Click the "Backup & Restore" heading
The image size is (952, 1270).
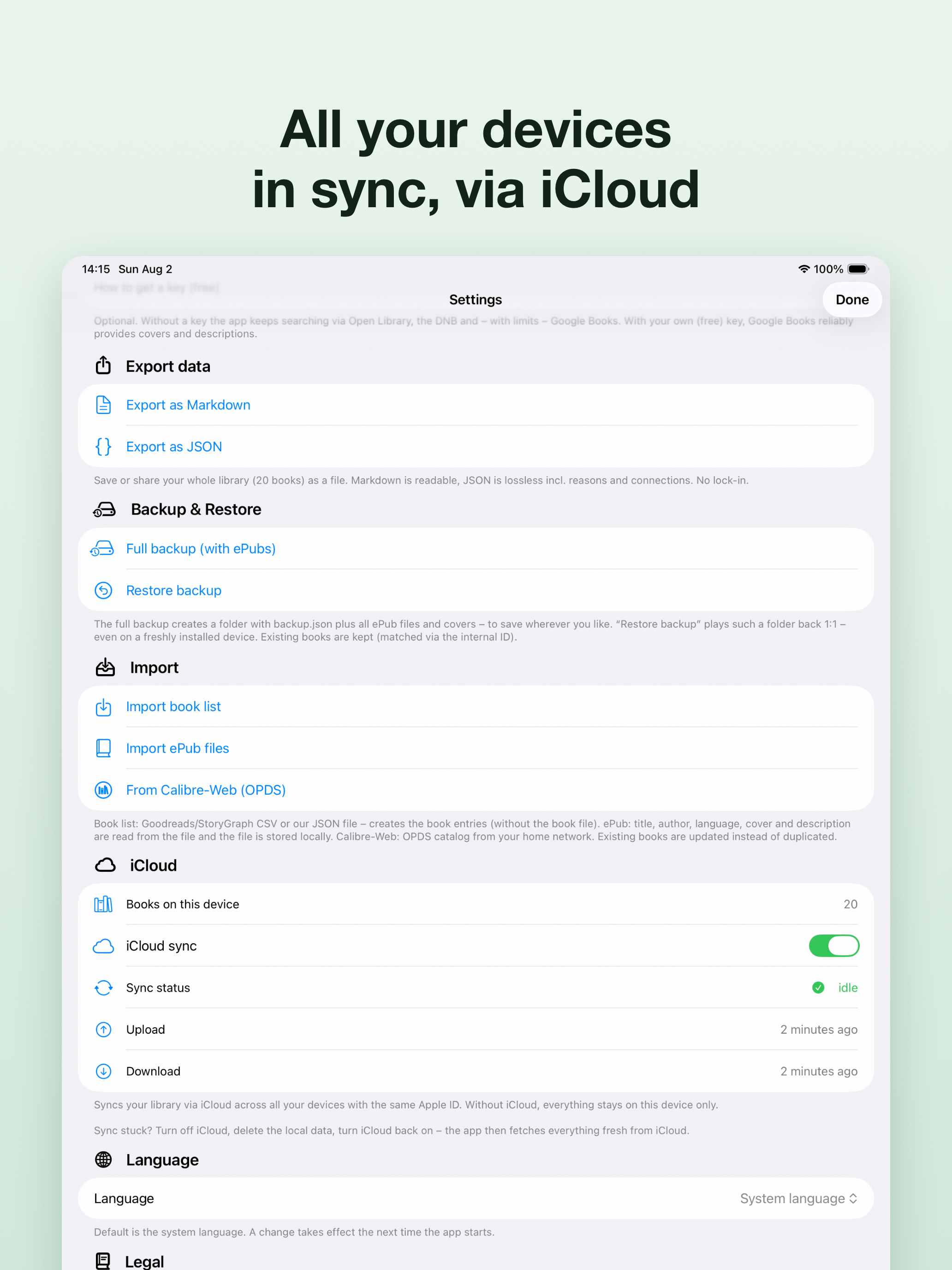point(196,509)
